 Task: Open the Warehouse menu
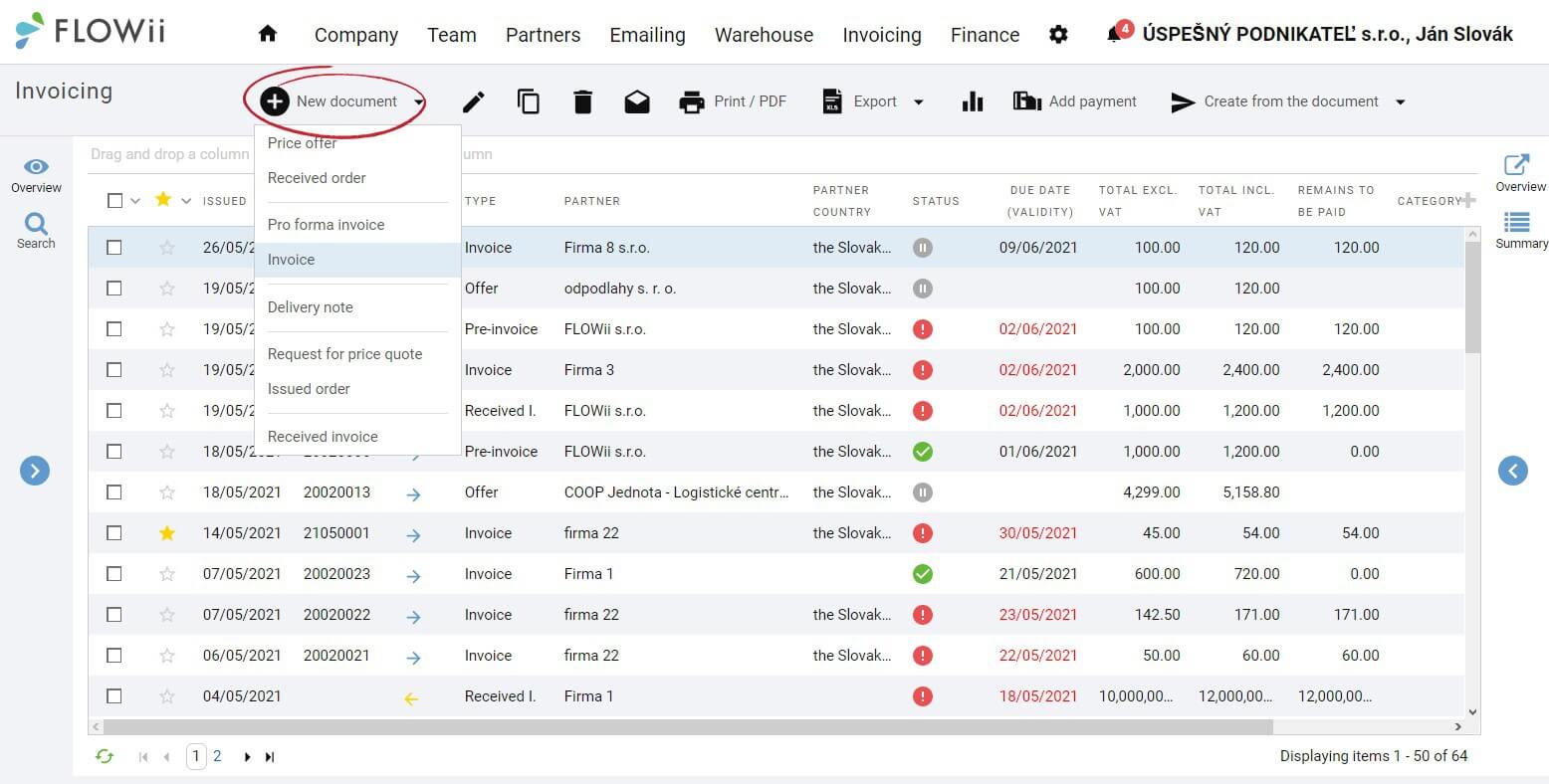pyautogui.click(x=764, y=35)
